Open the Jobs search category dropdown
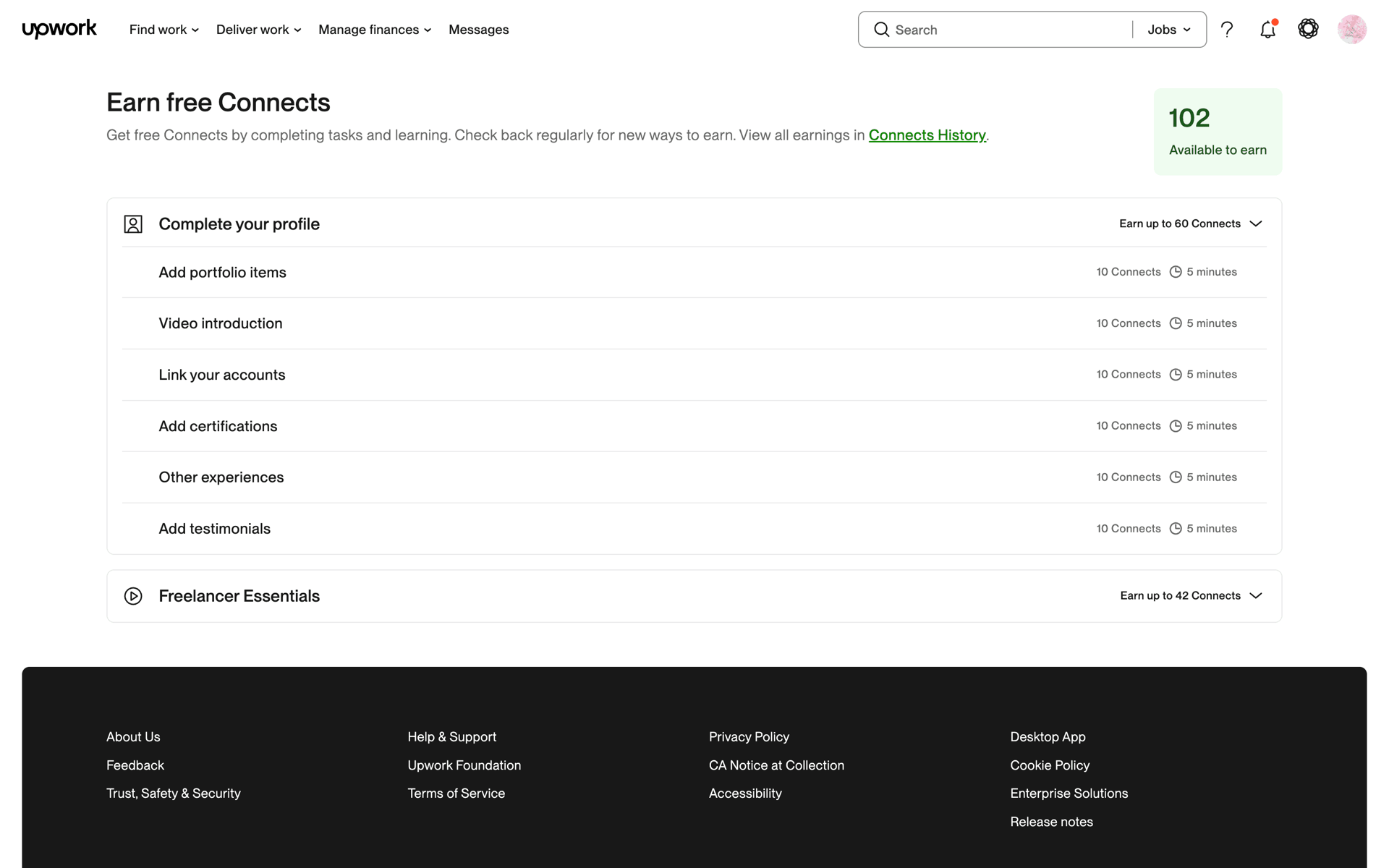Viewport: 1389px width, 868px height. (1169, 30)
